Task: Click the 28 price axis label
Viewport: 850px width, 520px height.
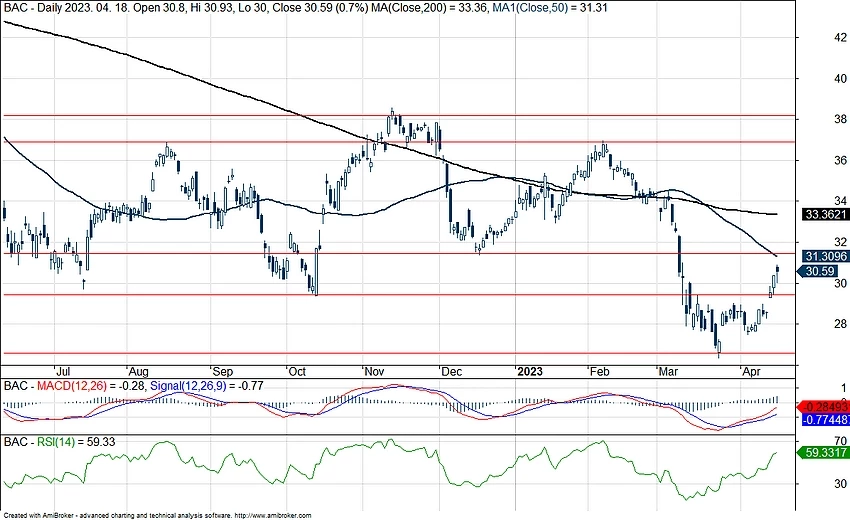Action: pos(840,324)
